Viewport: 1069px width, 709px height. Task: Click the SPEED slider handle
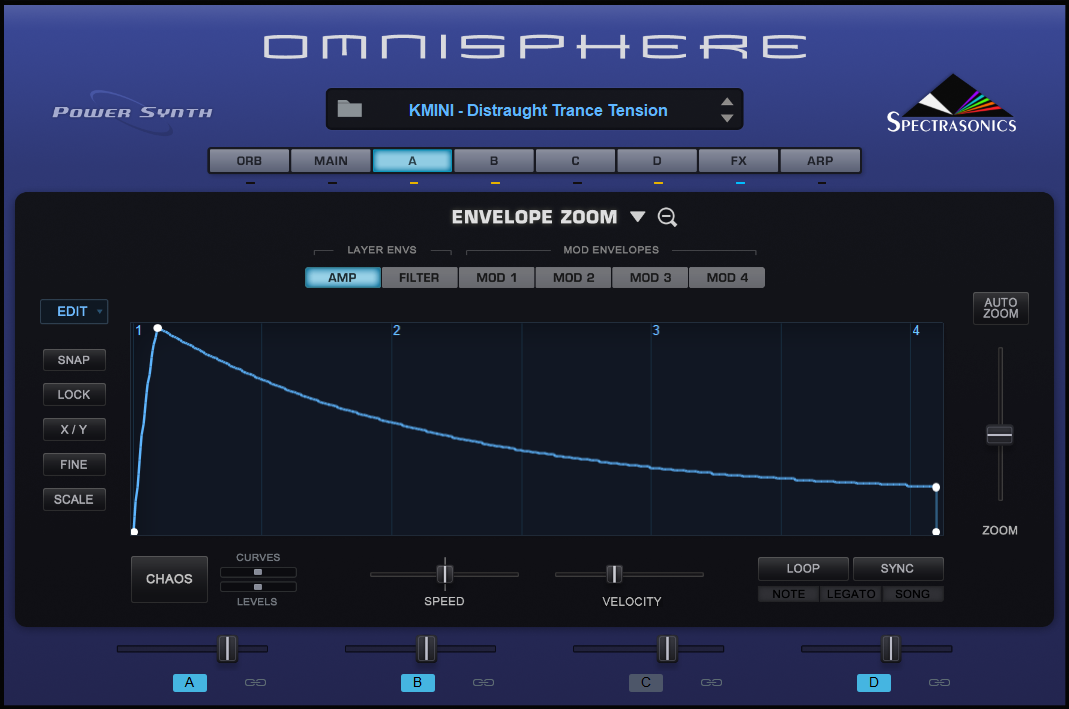[445, 574]
